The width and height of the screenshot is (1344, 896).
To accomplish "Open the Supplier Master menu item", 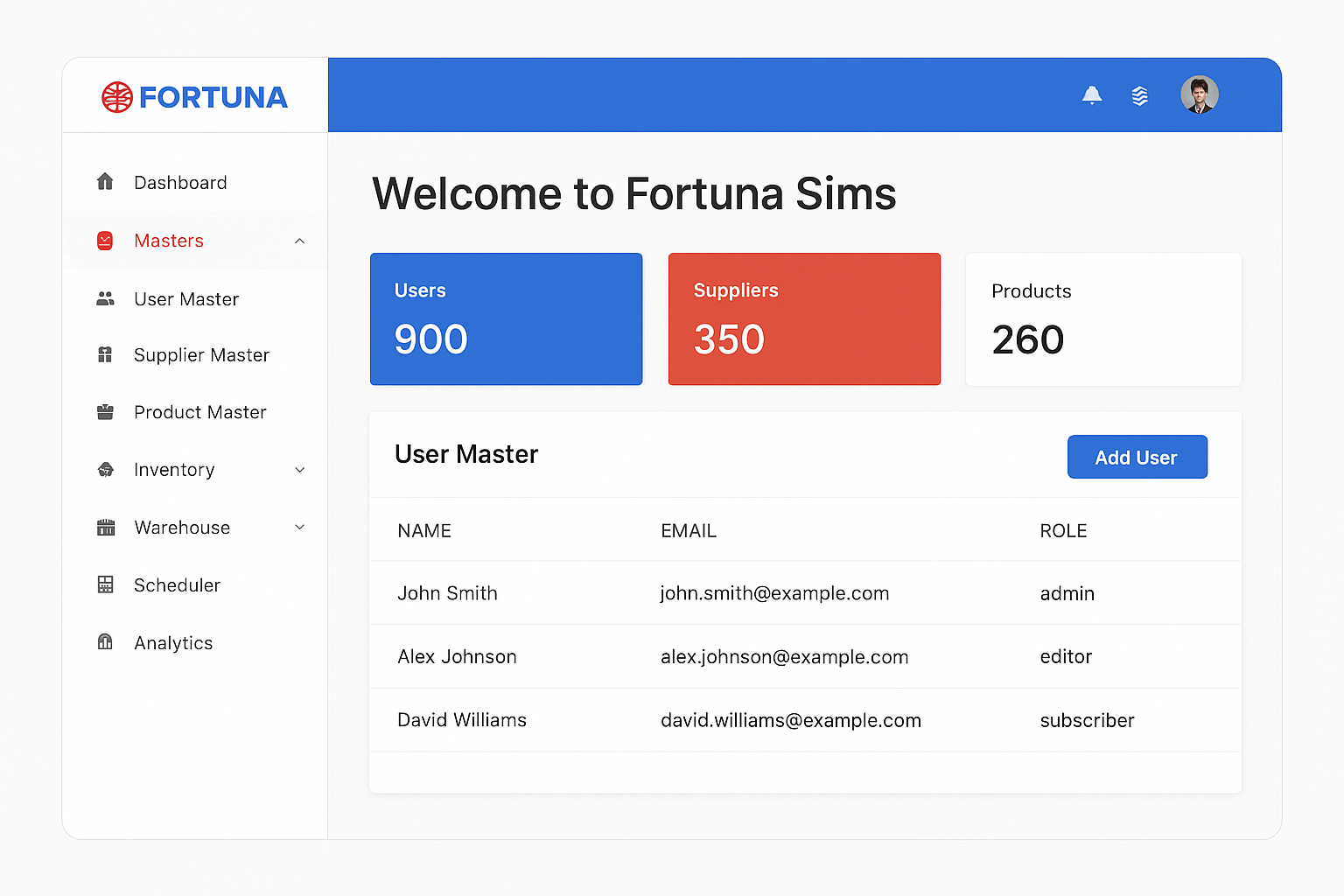I will pos(201,355).
